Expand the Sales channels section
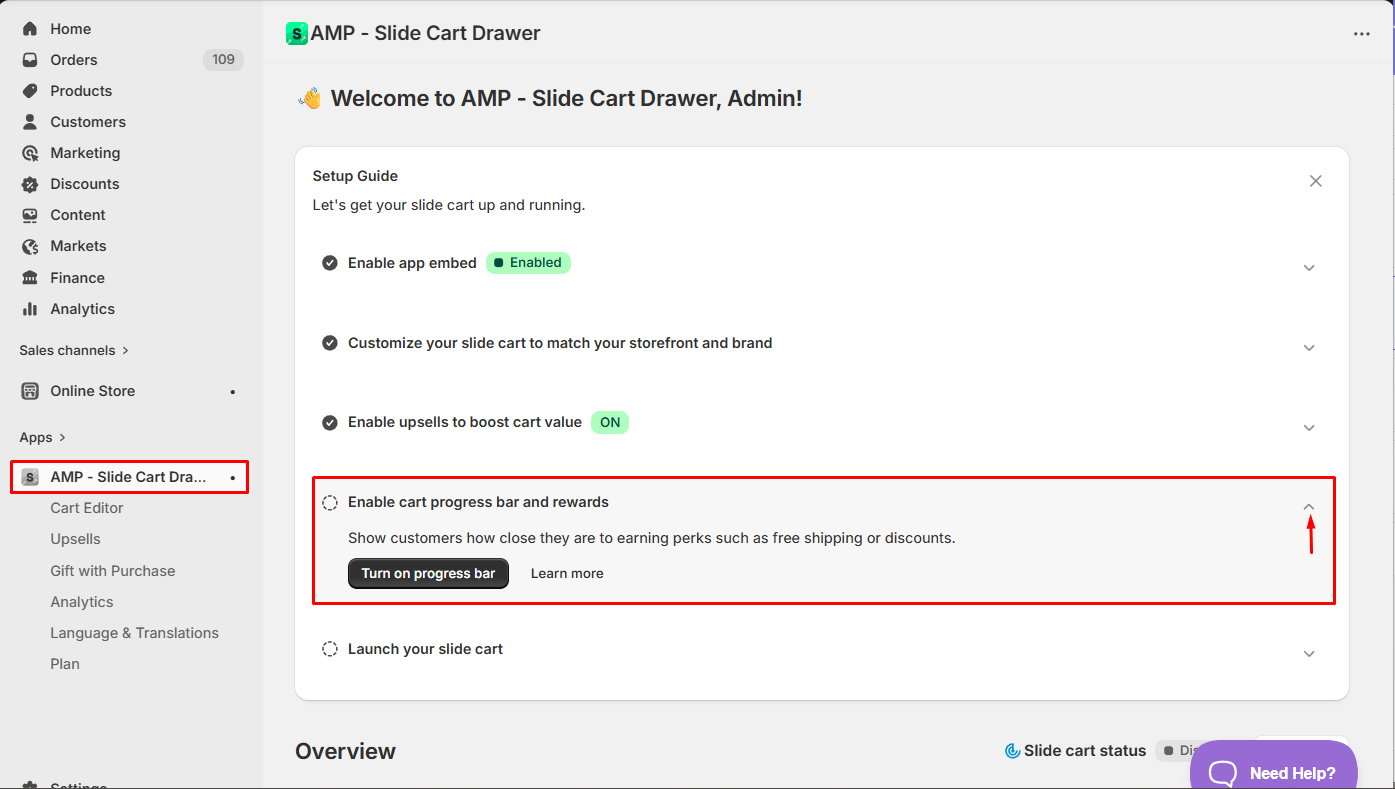 coord(74,350)
